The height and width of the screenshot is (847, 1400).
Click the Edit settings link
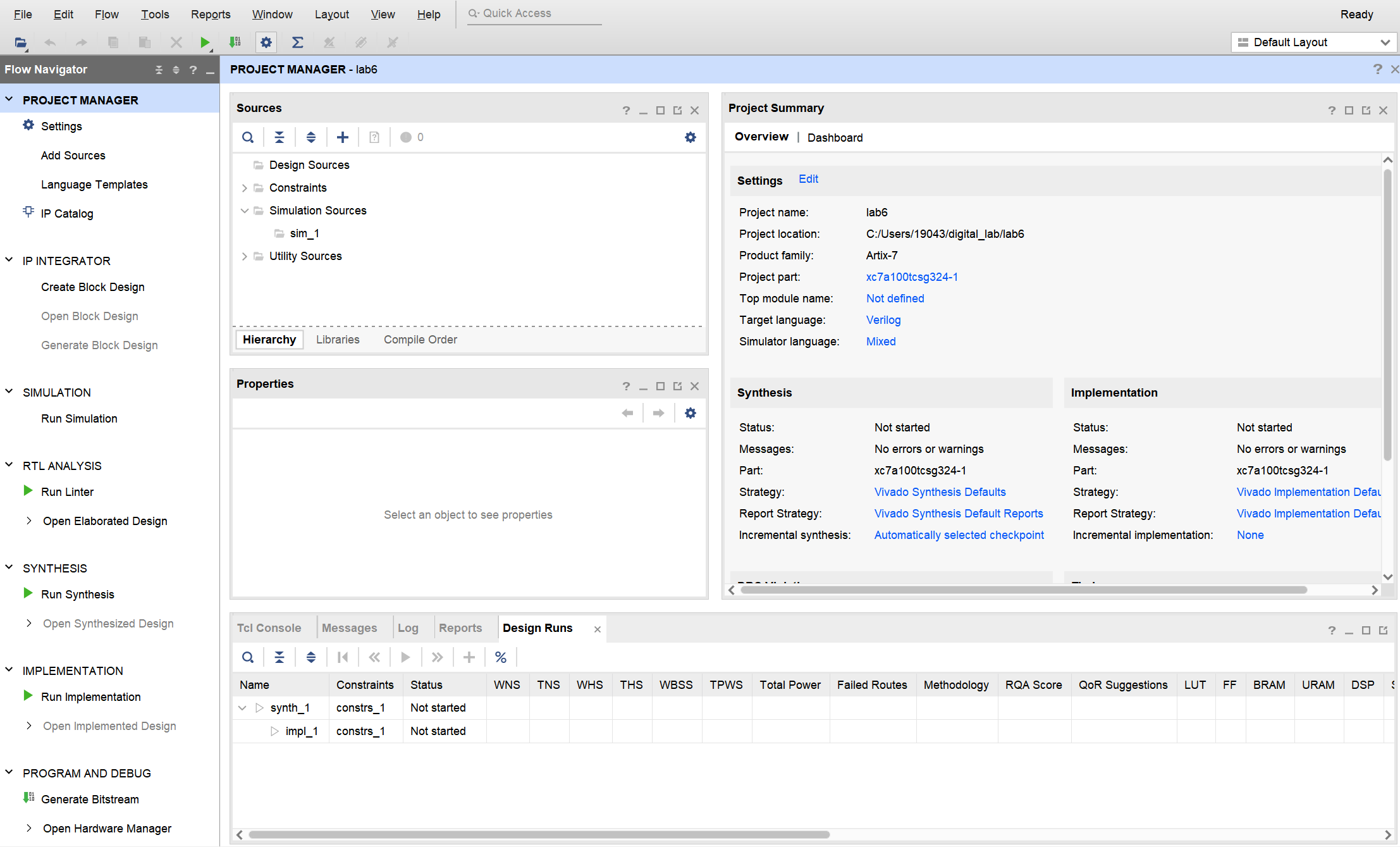pyautogui.click(x=808, y=179)
